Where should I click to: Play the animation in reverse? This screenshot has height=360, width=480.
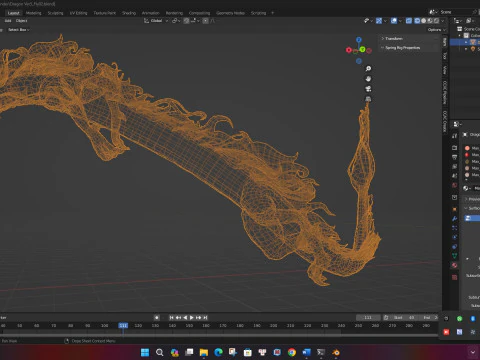[x=185, y=318]
